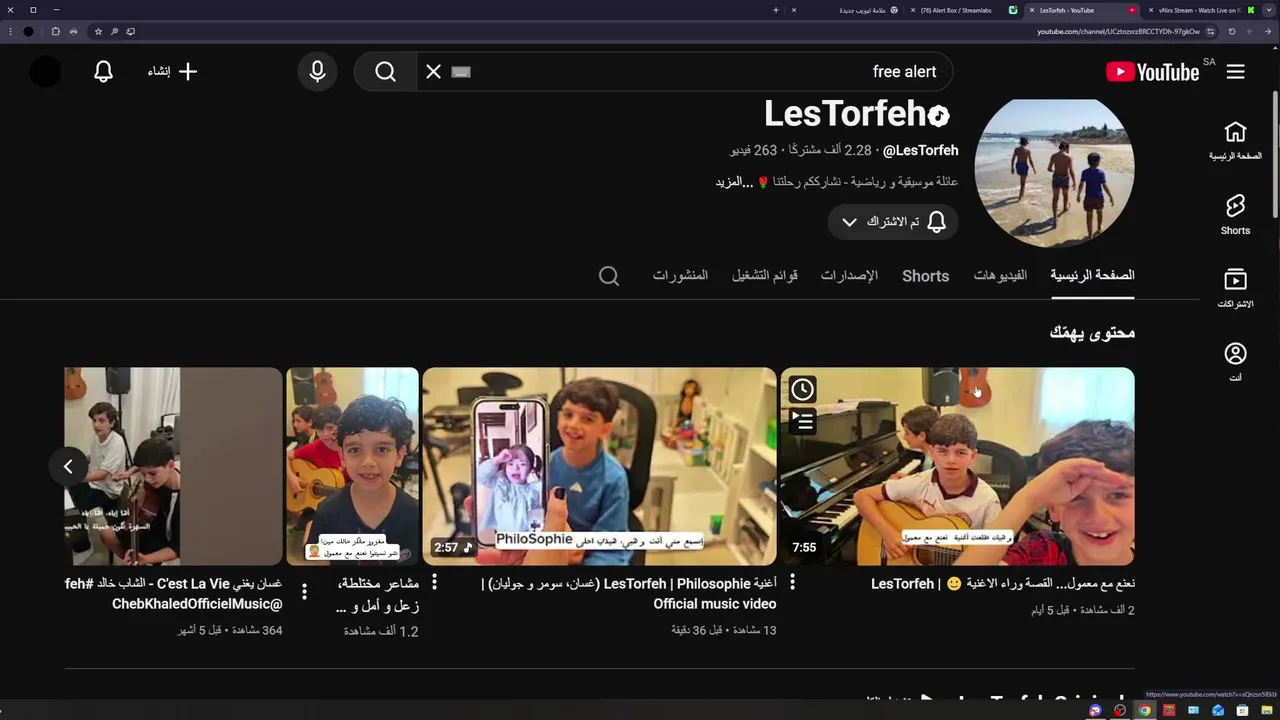The height and width of the screenshot is (720, 1280).
Task: Open Subscriptions from the sidebar
Action: tap(1235, 288)
